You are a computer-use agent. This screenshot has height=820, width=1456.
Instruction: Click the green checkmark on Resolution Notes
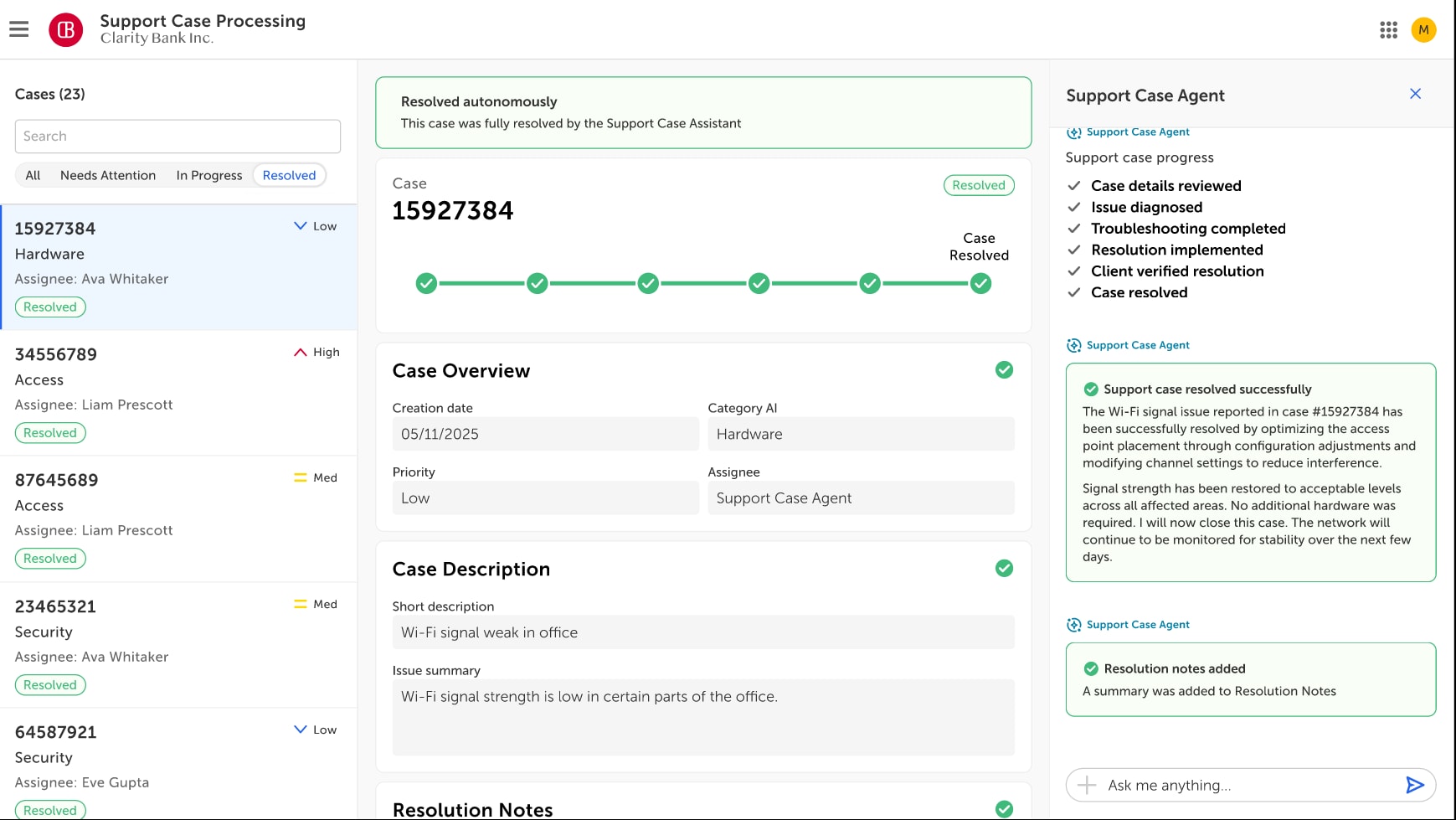(x=1004, y=808)
